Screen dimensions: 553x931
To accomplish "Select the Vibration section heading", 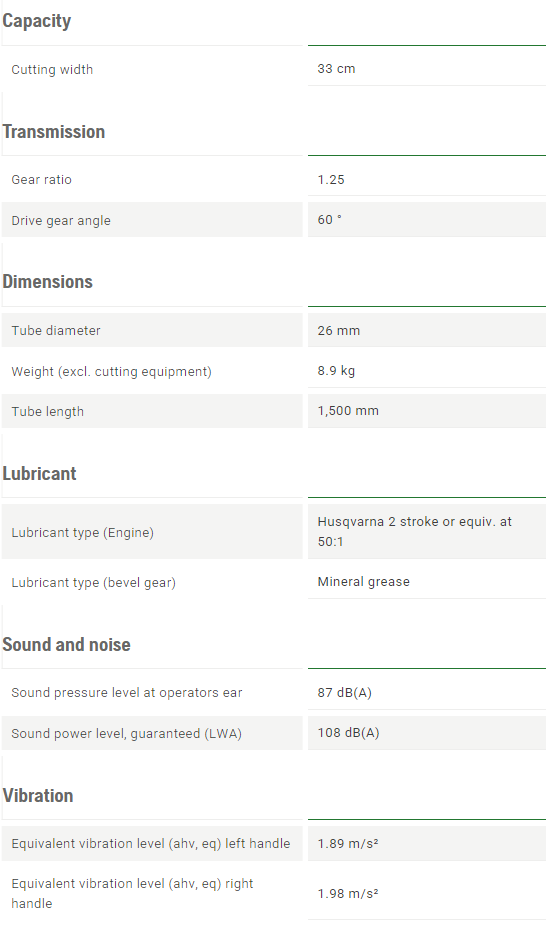I will [x=38, y=796].
